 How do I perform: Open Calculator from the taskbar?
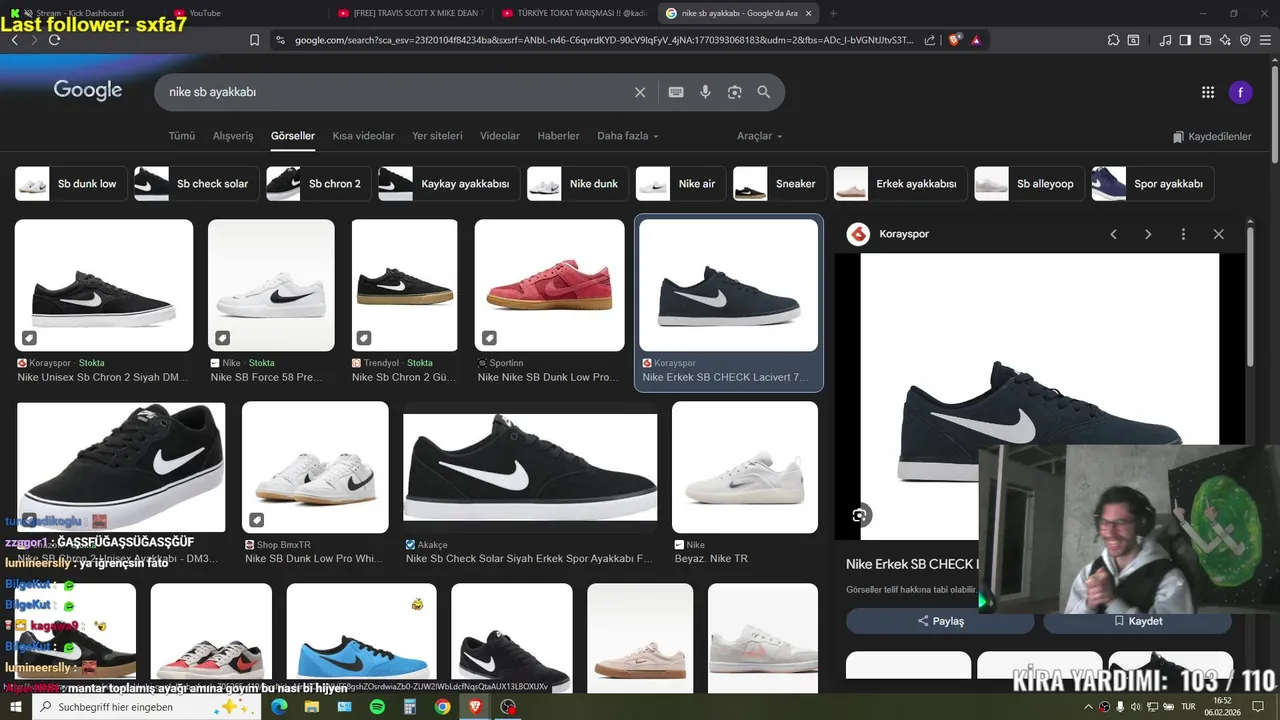(x=409, y=707)
